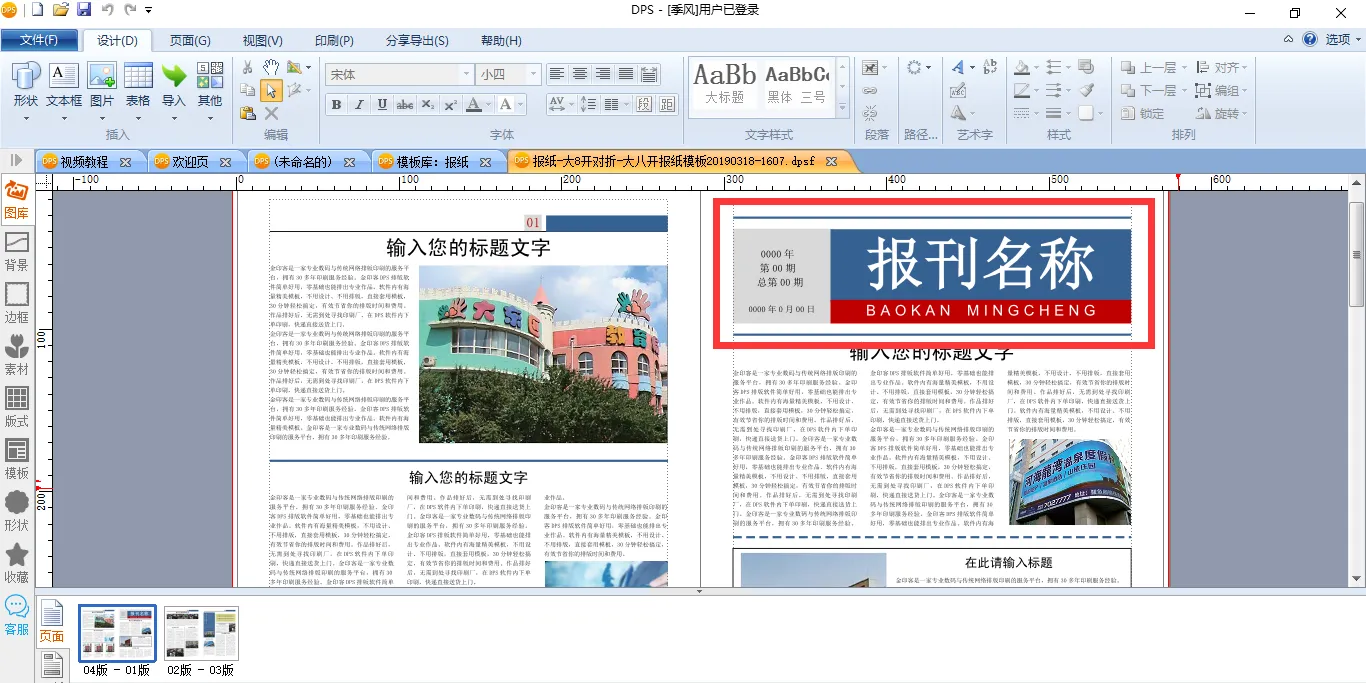Screen dimensions: 1366x683
Task: Select the 02版 - 03版 page thumbnail
Action: [x=201, y=635]
